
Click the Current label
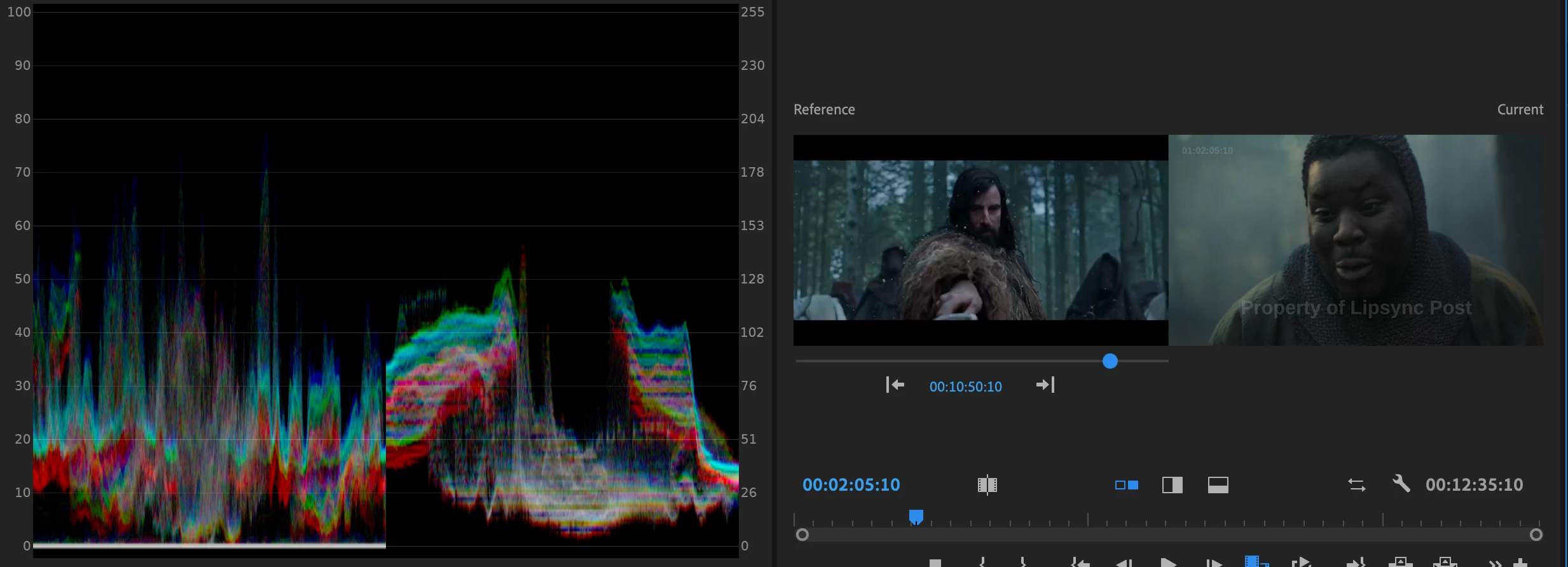(x=1520, y=109)
